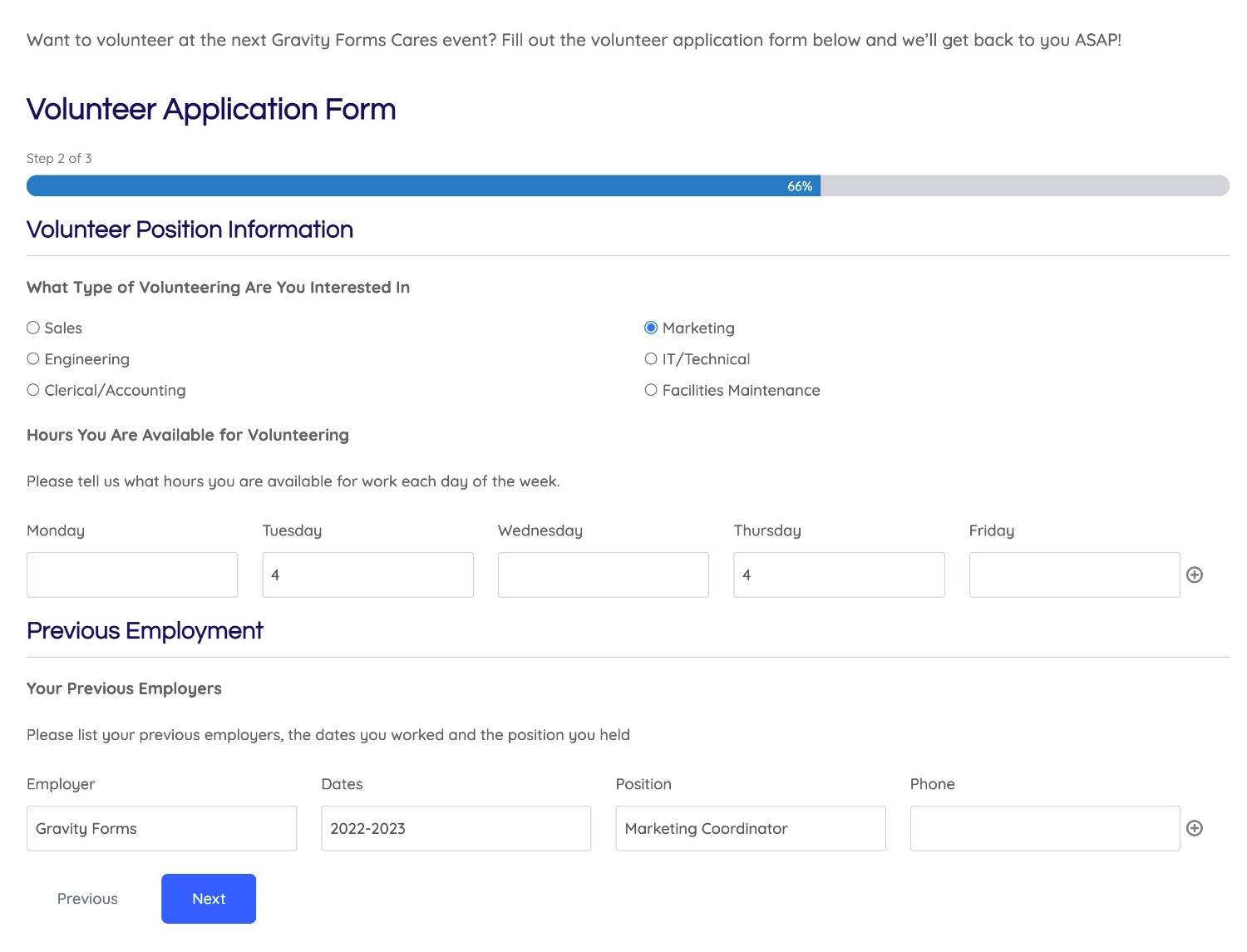Click the Phone column label

933,784
